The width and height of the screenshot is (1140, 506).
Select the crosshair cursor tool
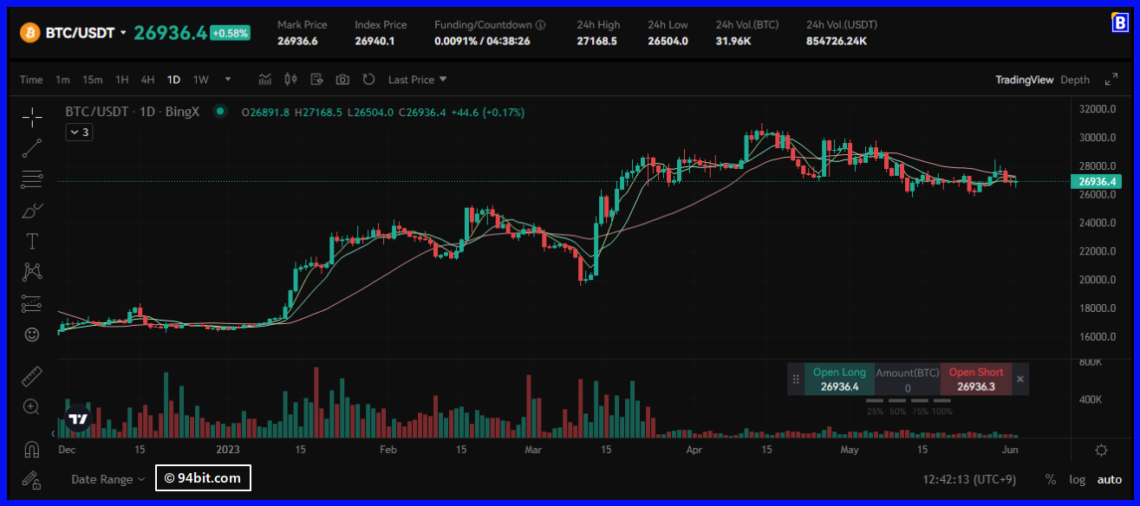click(x=32, y=117)
